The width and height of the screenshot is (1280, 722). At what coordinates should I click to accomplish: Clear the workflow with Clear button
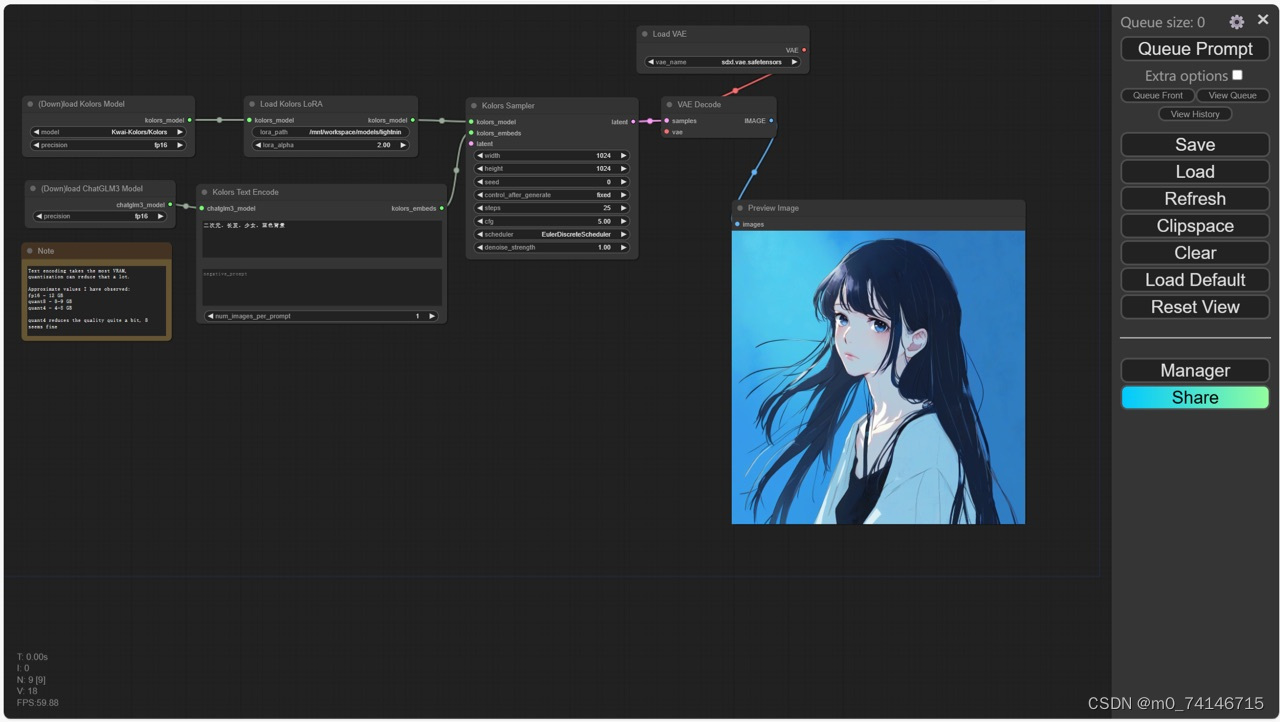coord(1195,252)
